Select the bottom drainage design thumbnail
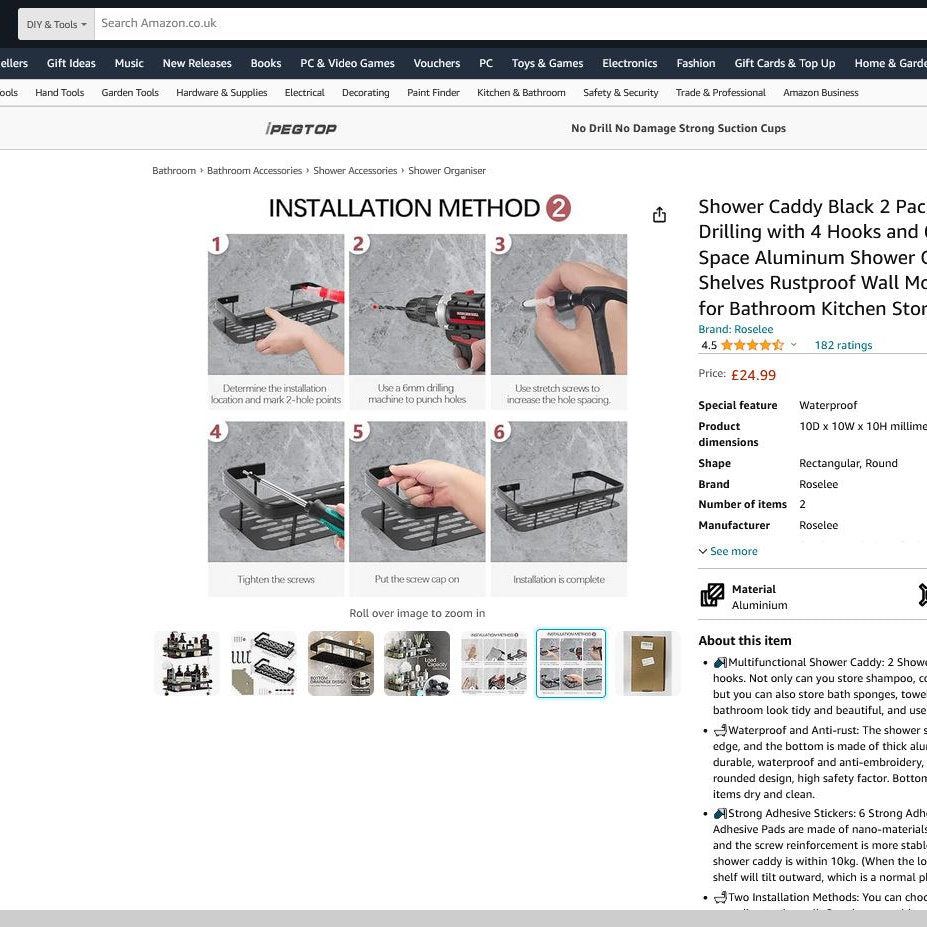This screenshot has height=927, width=927. click(x=341, y=663)
